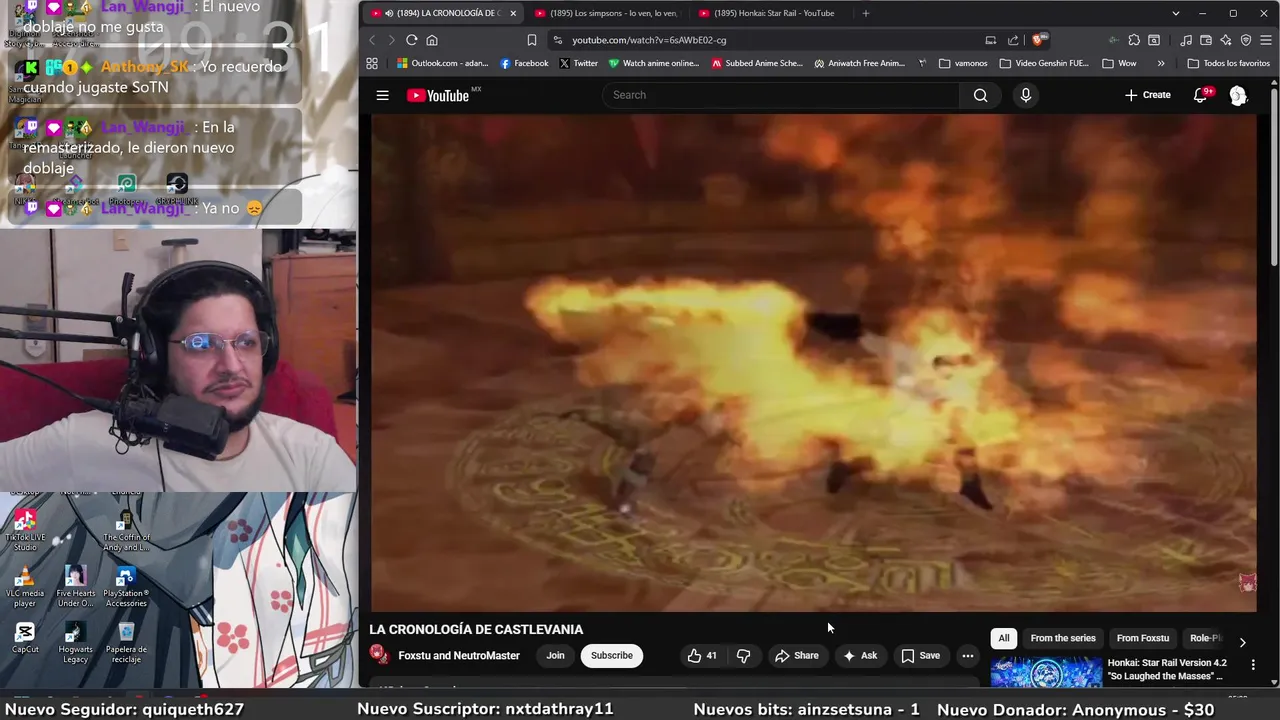1280x720 pixels.
Task: Open the browser home page
Action: click(x=432, y=40)
